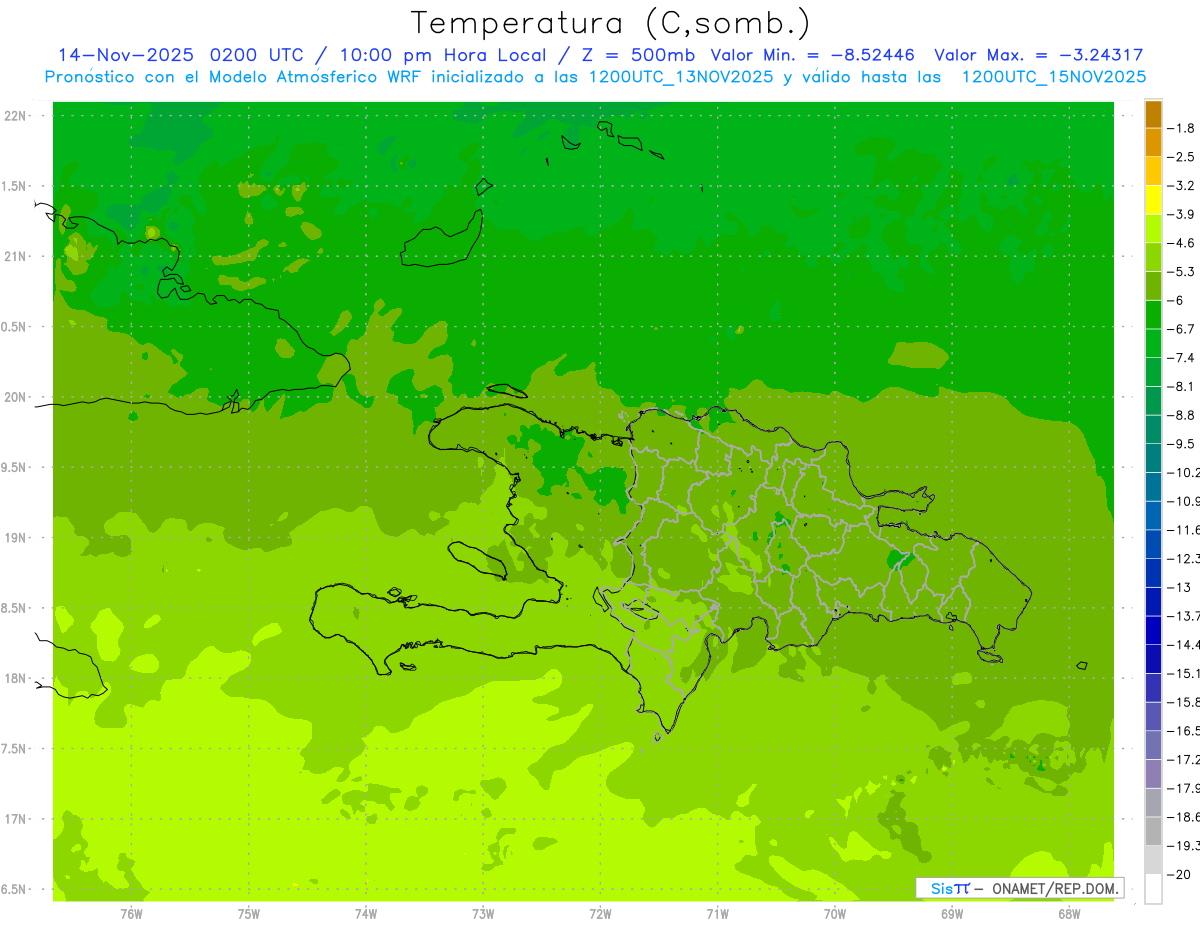Click the "74W" longitude label
The width and height of the screenshot is (1200, 927).
click(366, 914)
